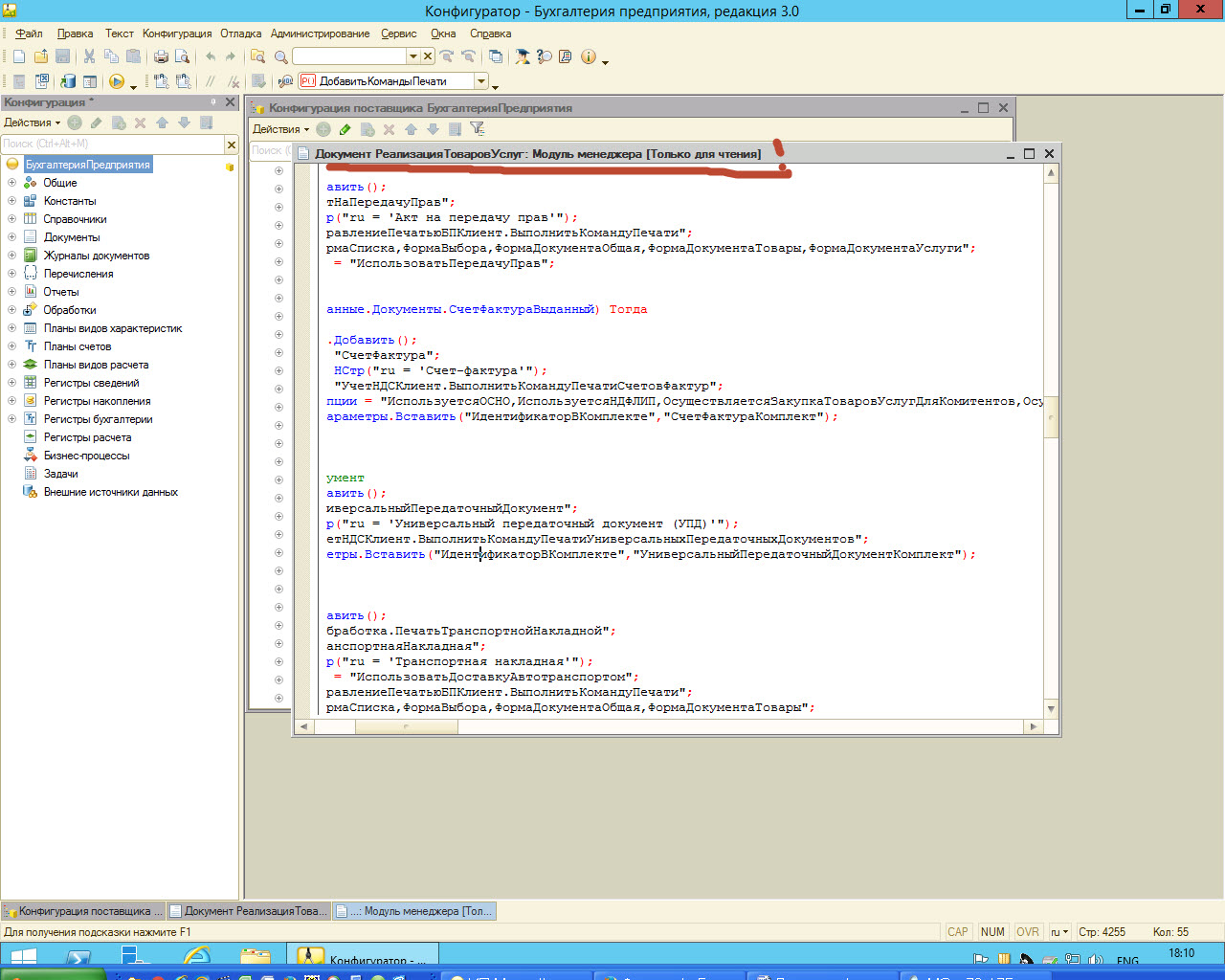Click the filter icon in supplier configuration

pyautogui.click(x=477, y=129)
